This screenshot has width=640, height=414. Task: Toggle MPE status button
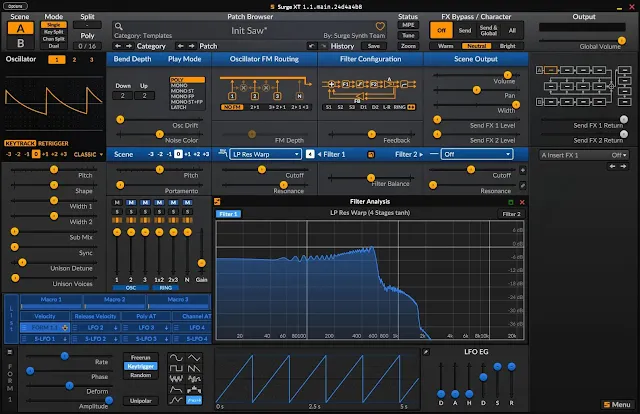tap(408, 25)
